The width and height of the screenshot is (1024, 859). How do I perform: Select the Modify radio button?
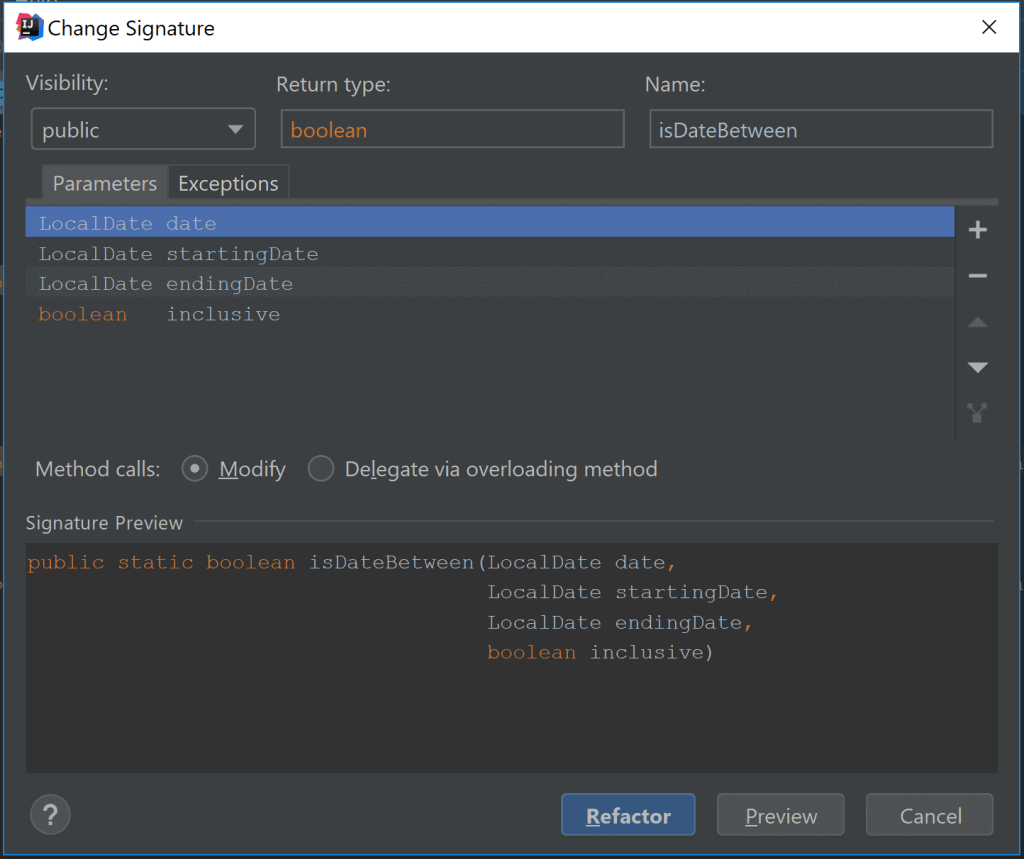(195, 468)
